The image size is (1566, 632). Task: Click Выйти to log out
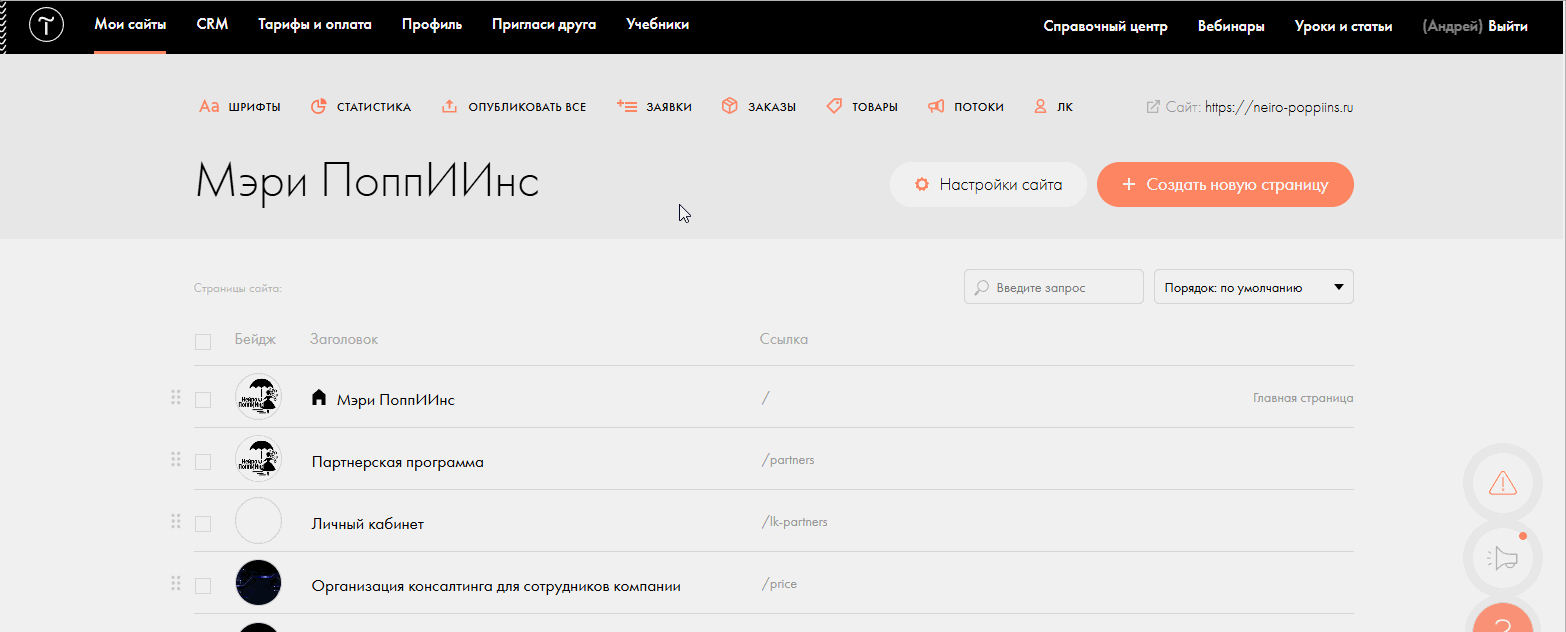tap(1508, 27)
